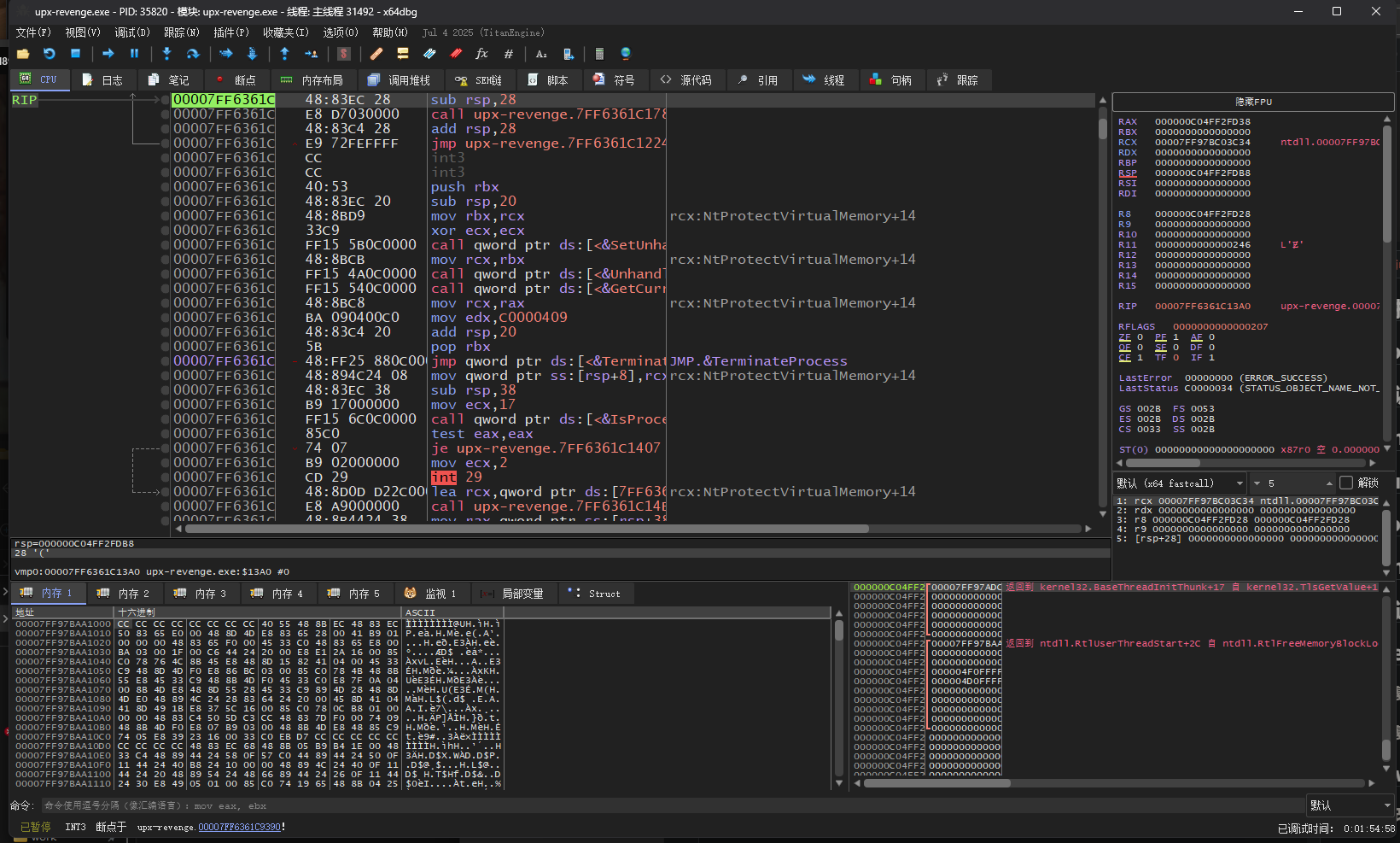Open the Scylla plugin icon
This screenshot has height=843, width=1400.
(344, 54)
